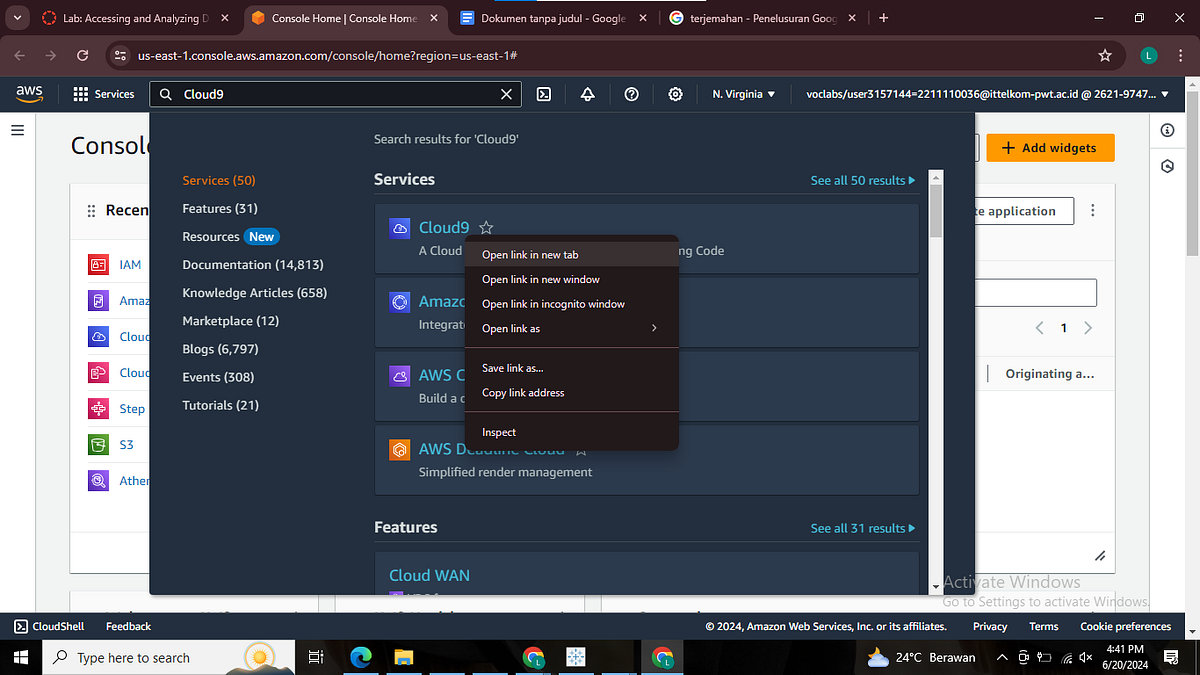Open the IAM service icon
This screenshot has height=675, width=1200.
click(x=98, y=264)
